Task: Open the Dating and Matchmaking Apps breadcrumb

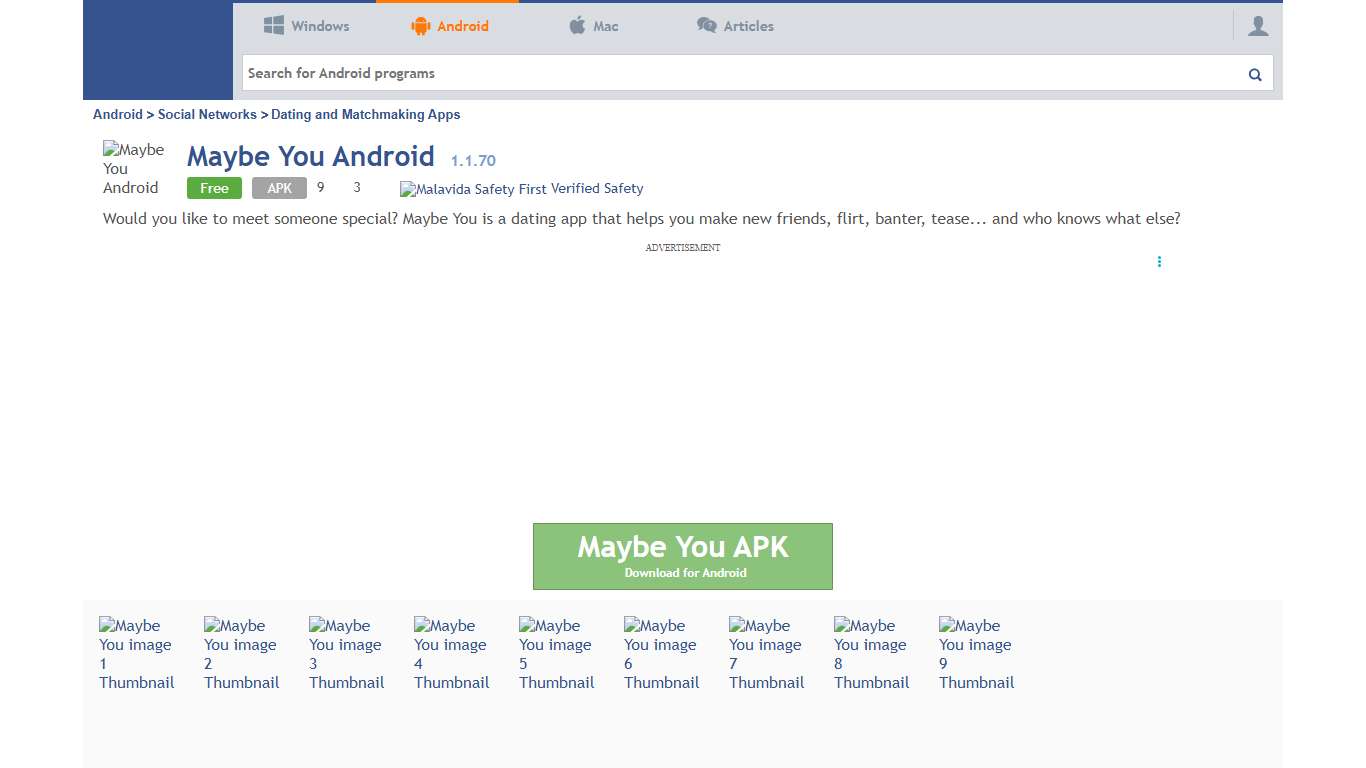Action: [x=365, y=114]
